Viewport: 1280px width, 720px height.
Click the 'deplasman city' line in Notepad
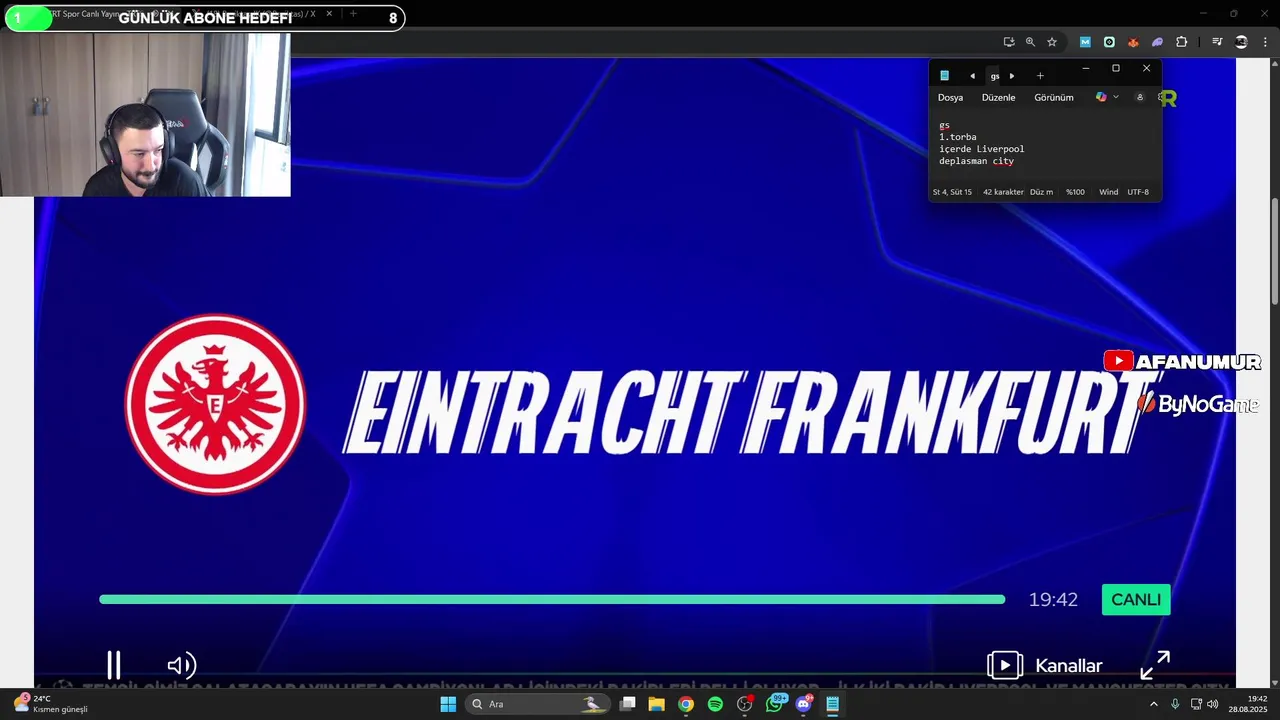[976, 161]
